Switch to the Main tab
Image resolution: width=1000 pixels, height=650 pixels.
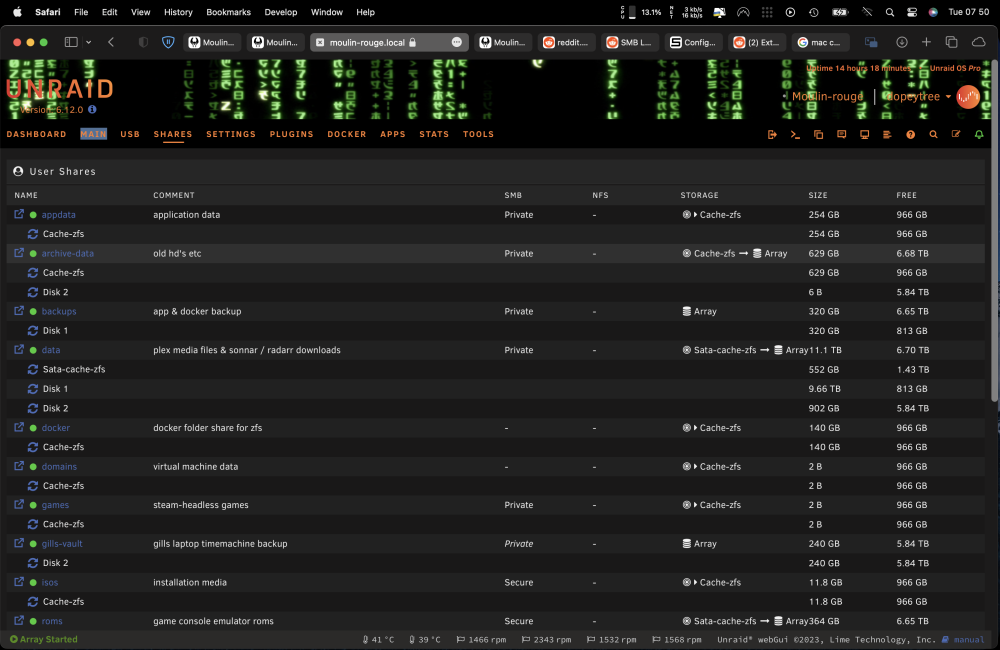pyautogui.click(x=93, y=134)
